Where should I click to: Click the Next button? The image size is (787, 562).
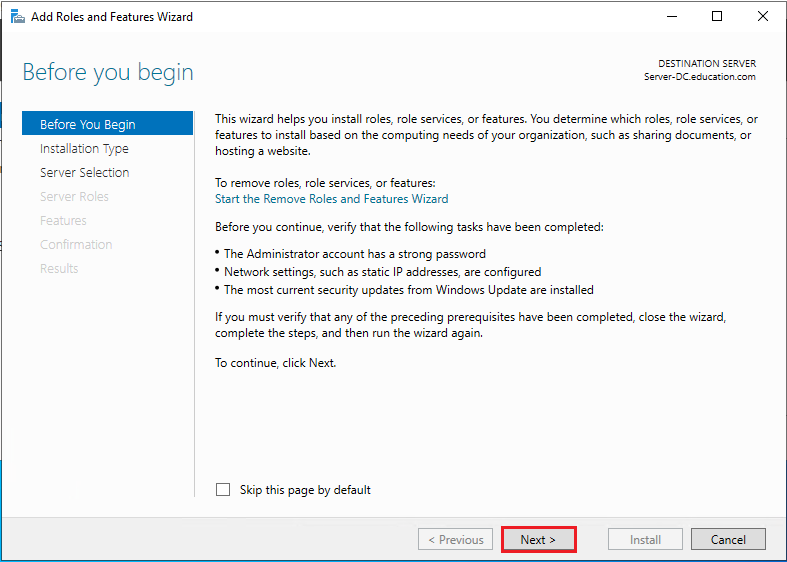[538, 539]
